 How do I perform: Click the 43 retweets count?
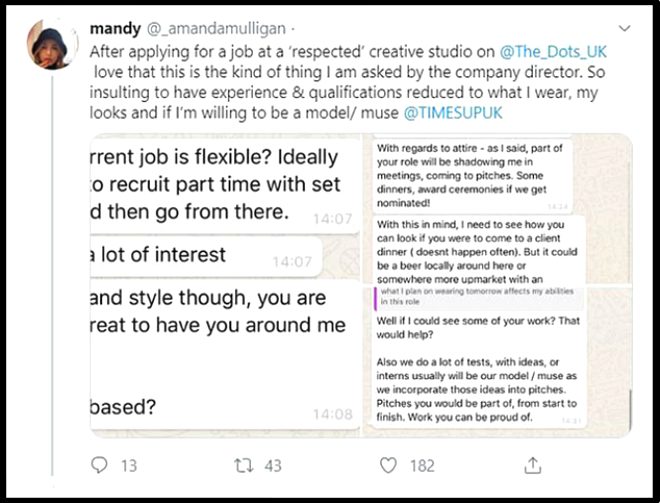tap(272, 465)
